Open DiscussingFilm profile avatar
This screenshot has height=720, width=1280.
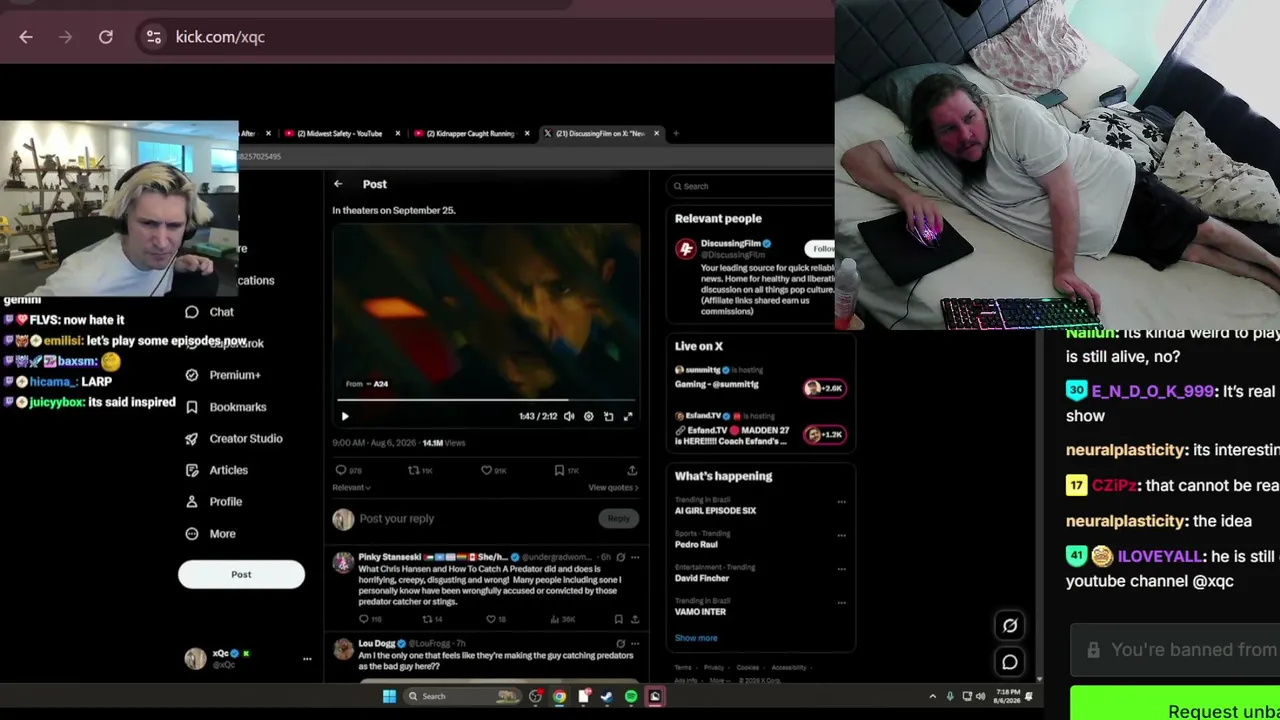[x=685, y=250]
